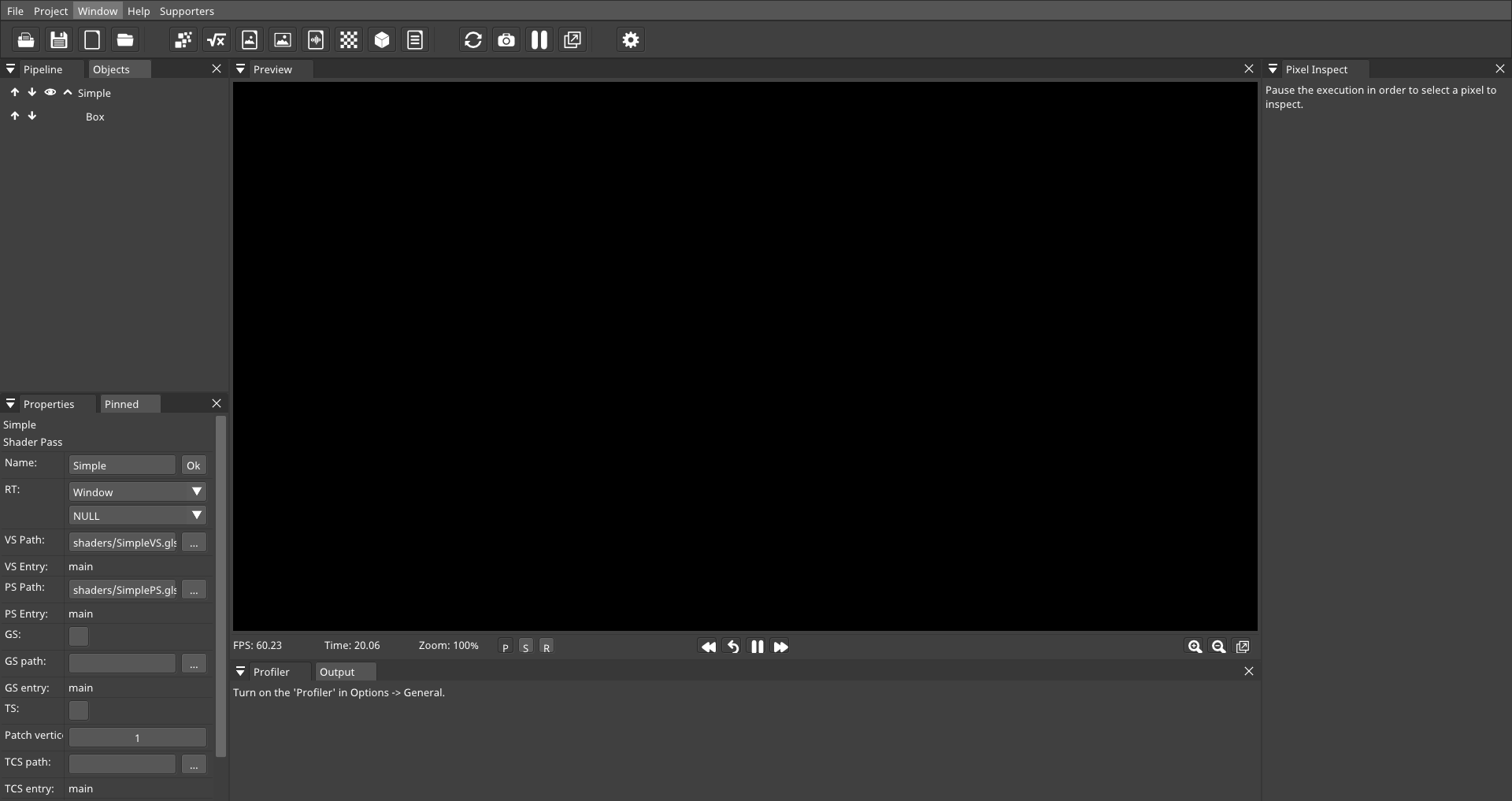The height and width of the screenshot is (801, 1512).
Task: Create a render texture via checkerboard icon
Action: click(x=349, y=39)
